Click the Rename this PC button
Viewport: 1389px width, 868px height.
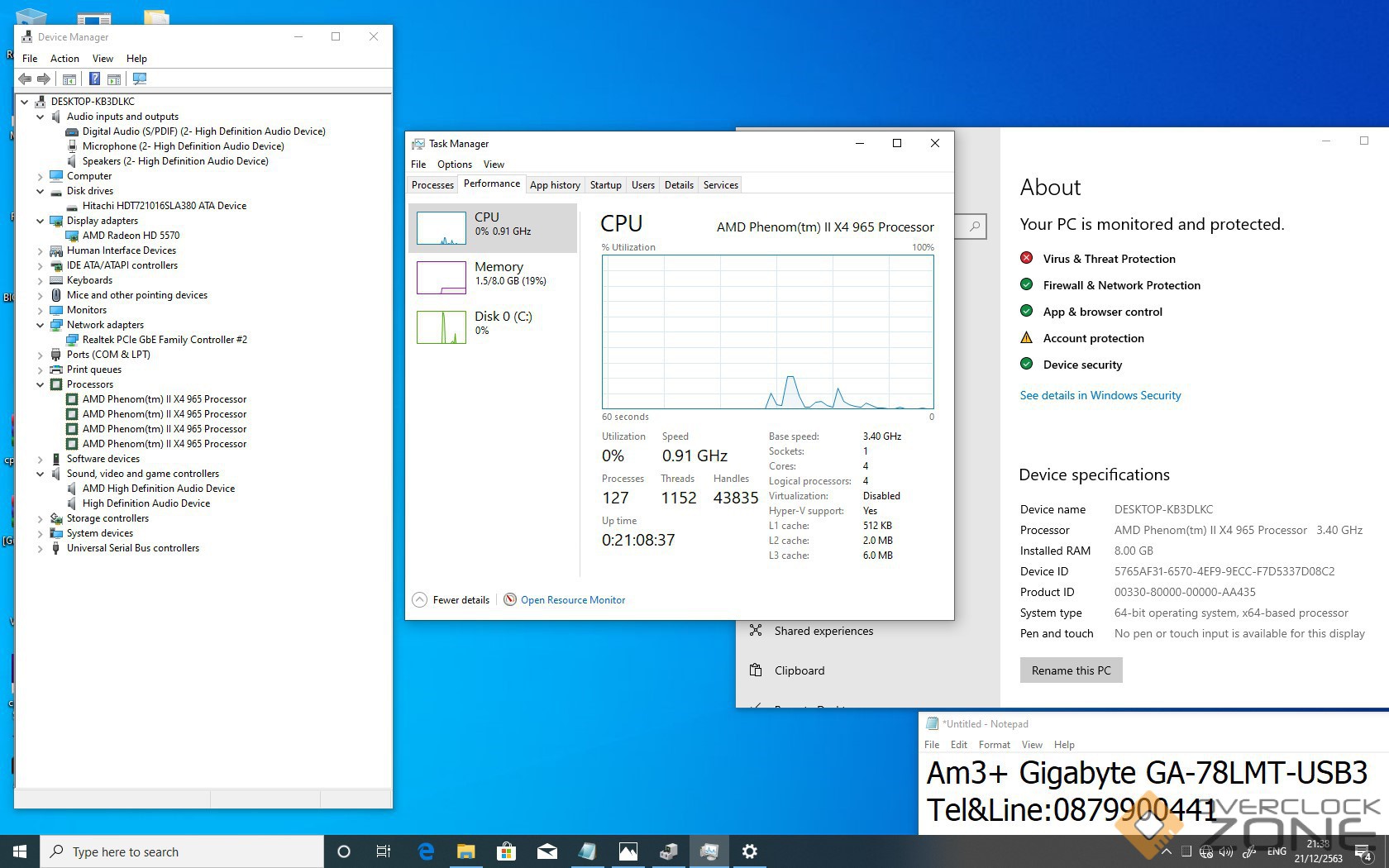pyautogui.click(x=1072, y=670)
